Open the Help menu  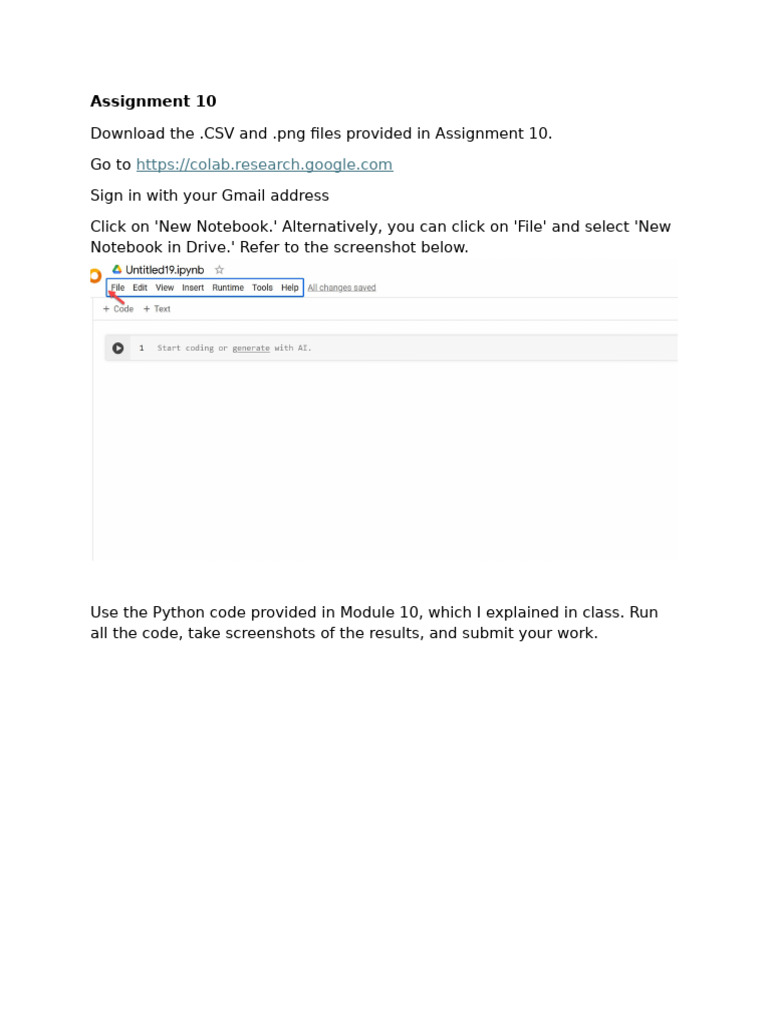[x=290, y=287]
